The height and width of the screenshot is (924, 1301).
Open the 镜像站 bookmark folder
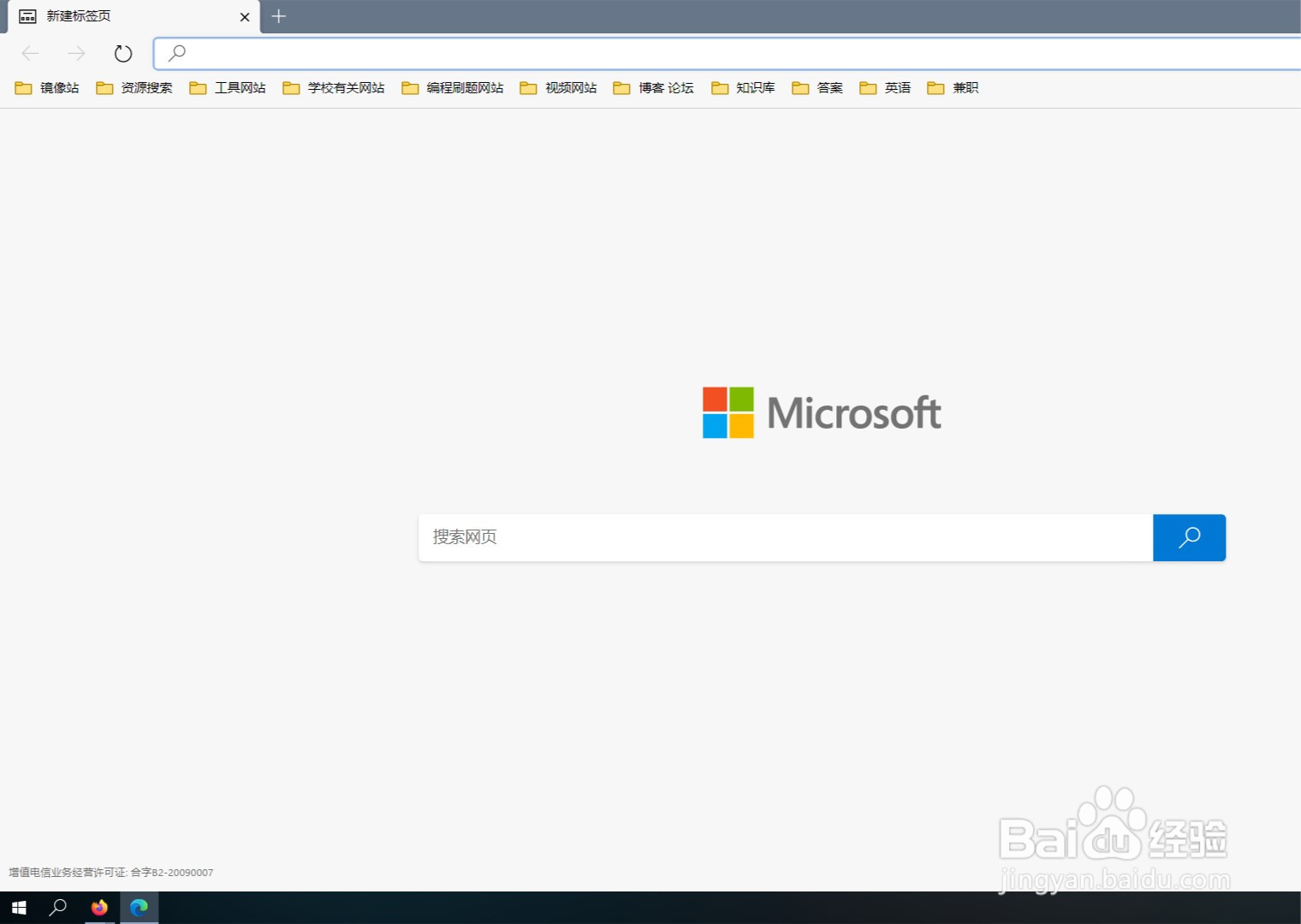point(47,88)
